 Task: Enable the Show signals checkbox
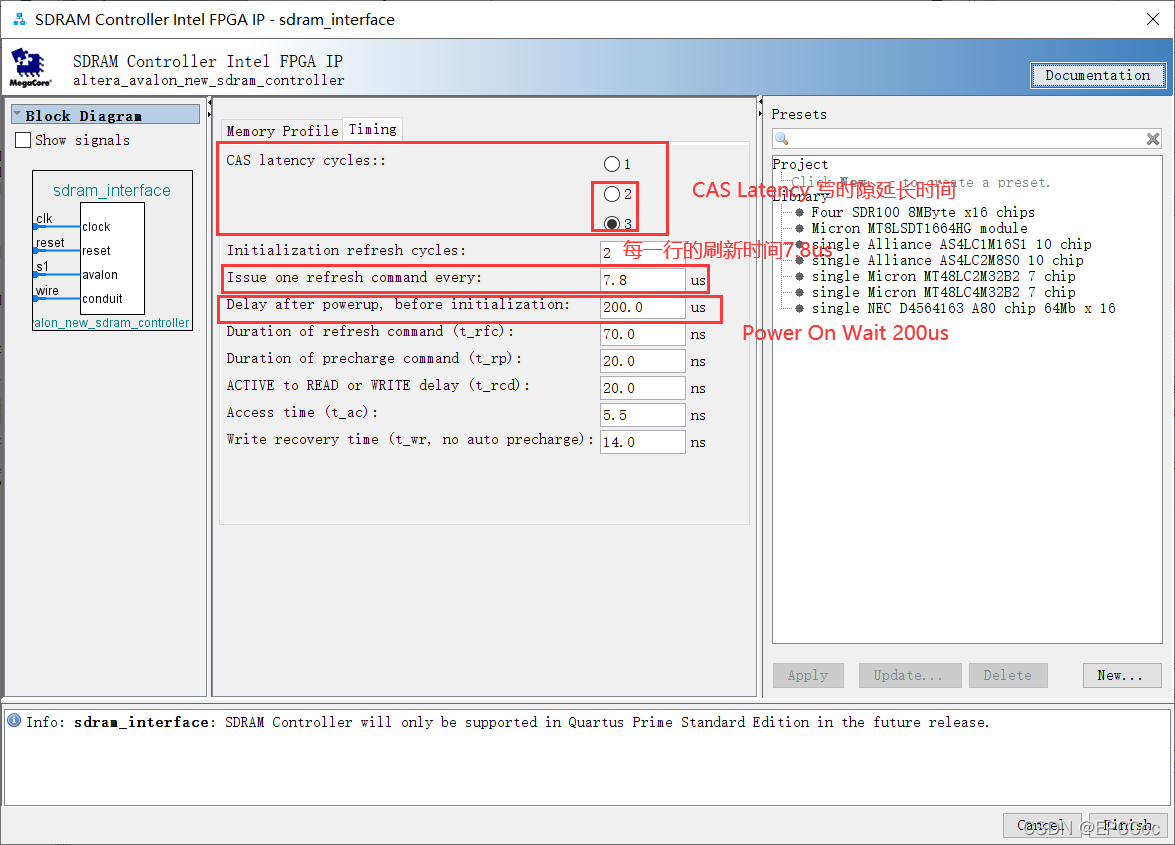(22, 140)
